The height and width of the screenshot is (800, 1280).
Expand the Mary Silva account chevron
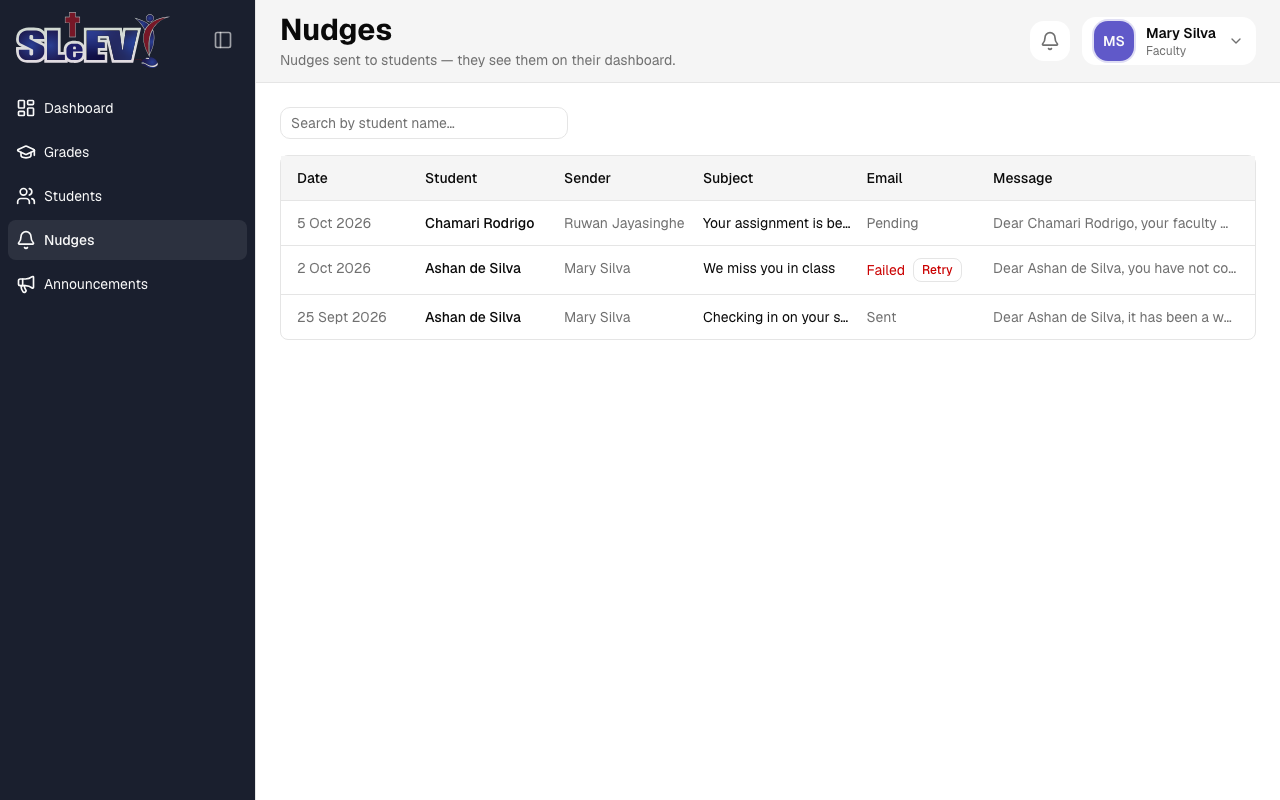click(x=1236, y=41)
